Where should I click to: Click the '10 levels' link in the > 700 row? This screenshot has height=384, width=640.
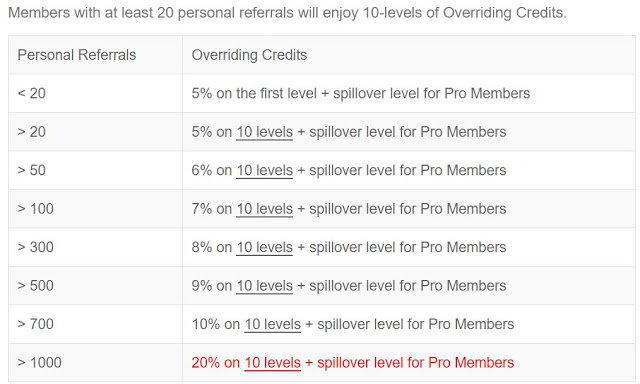[x=273, y=324]
